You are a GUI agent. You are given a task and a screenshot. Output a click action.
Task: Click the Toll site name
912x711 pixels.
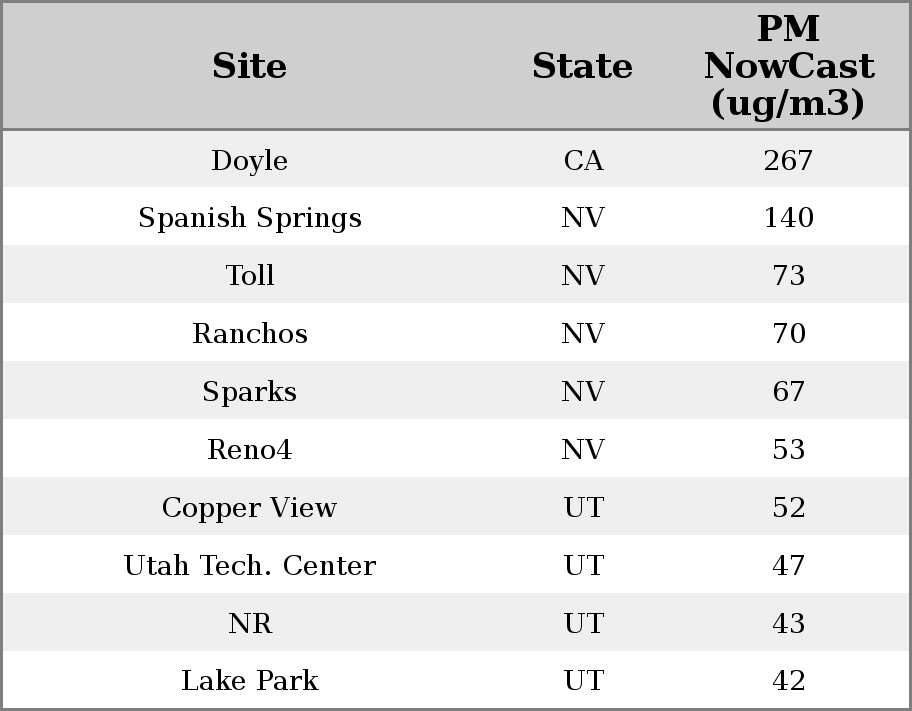coord(249,276)
